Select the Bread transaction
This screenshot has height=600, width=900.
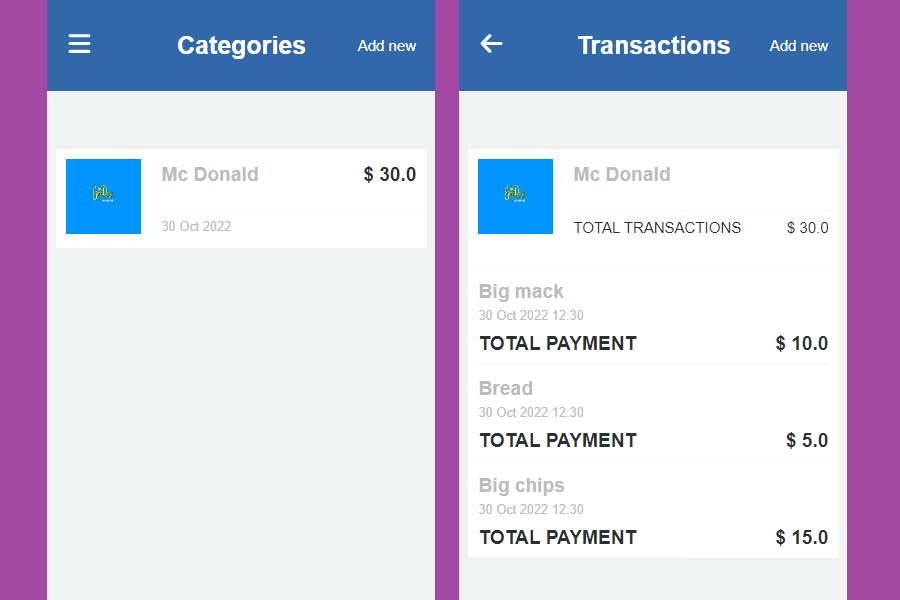505,389
